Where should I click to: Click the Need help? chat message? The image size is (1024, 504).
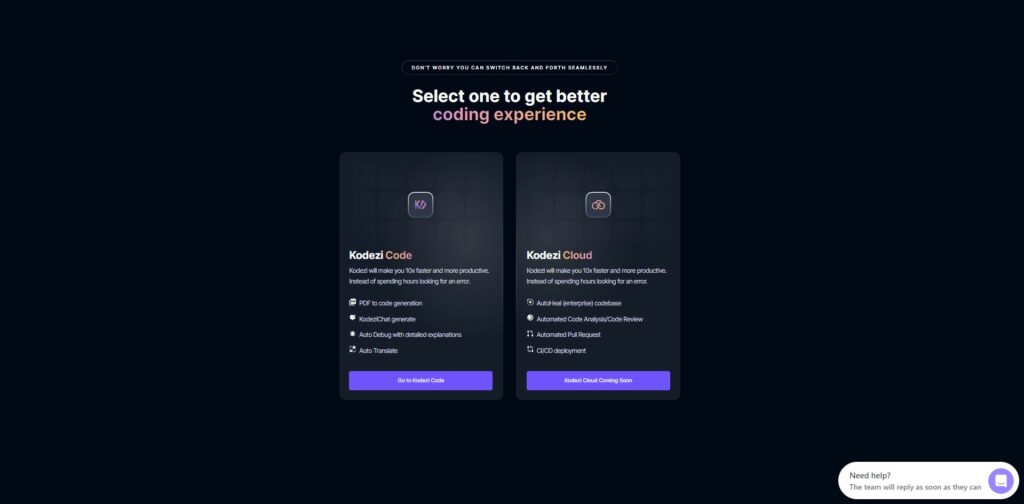915,481
